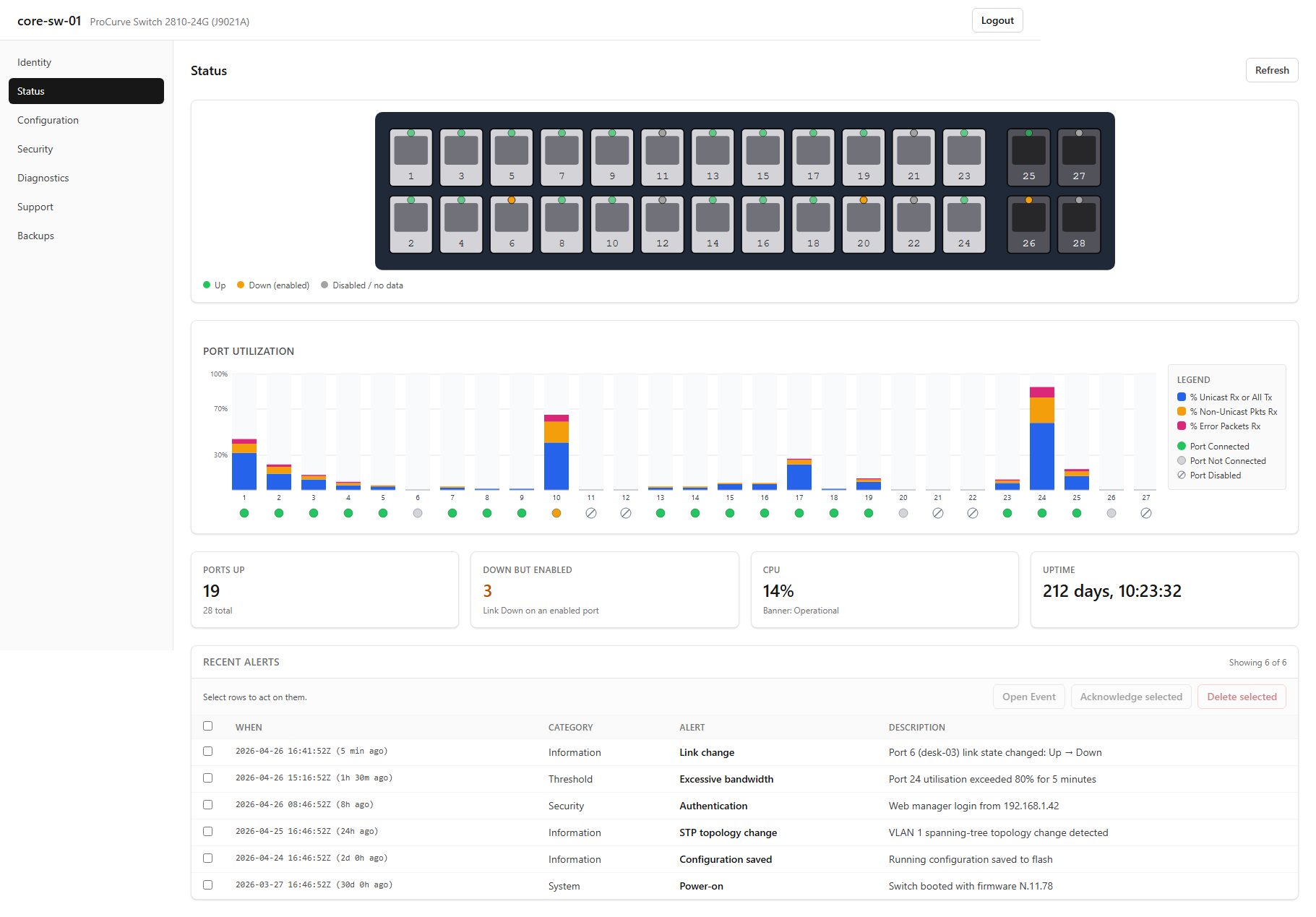Open the Support page

point(86,207)
